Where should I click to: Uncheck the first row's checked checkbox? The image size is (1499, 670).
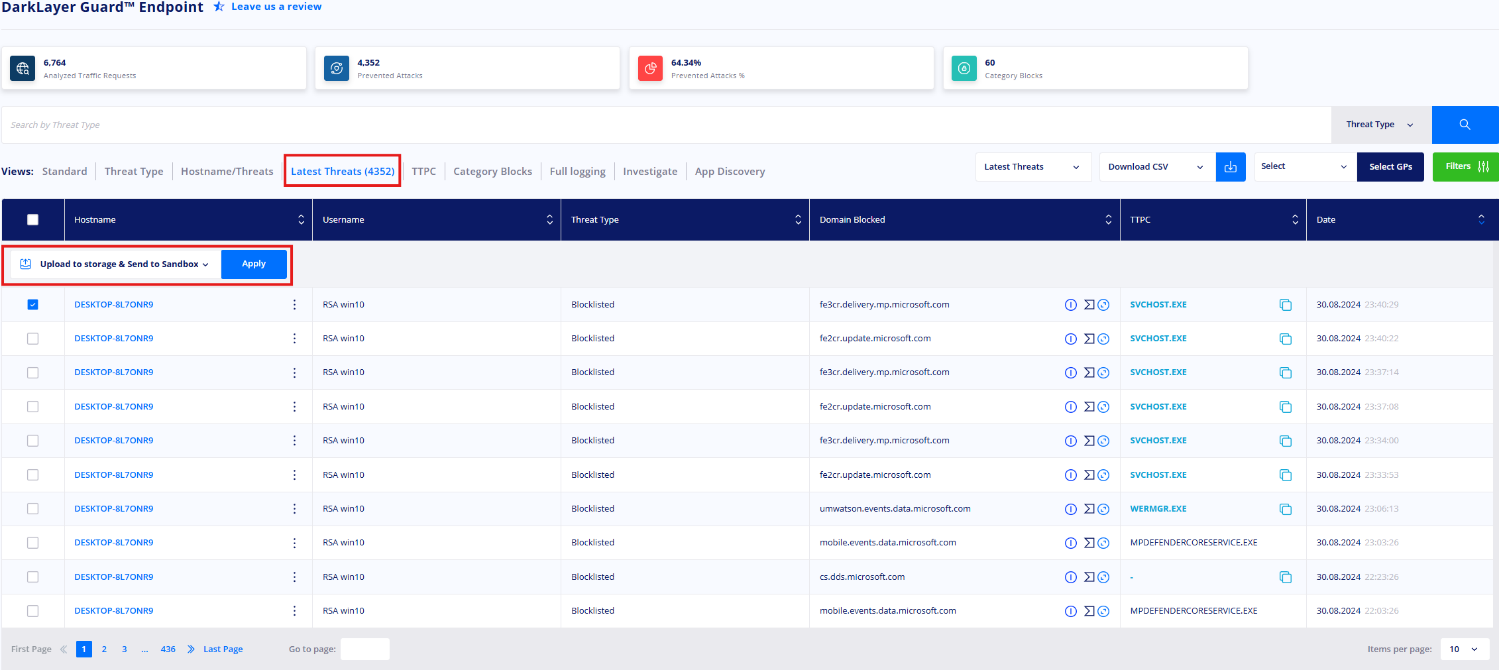point(33,305)
